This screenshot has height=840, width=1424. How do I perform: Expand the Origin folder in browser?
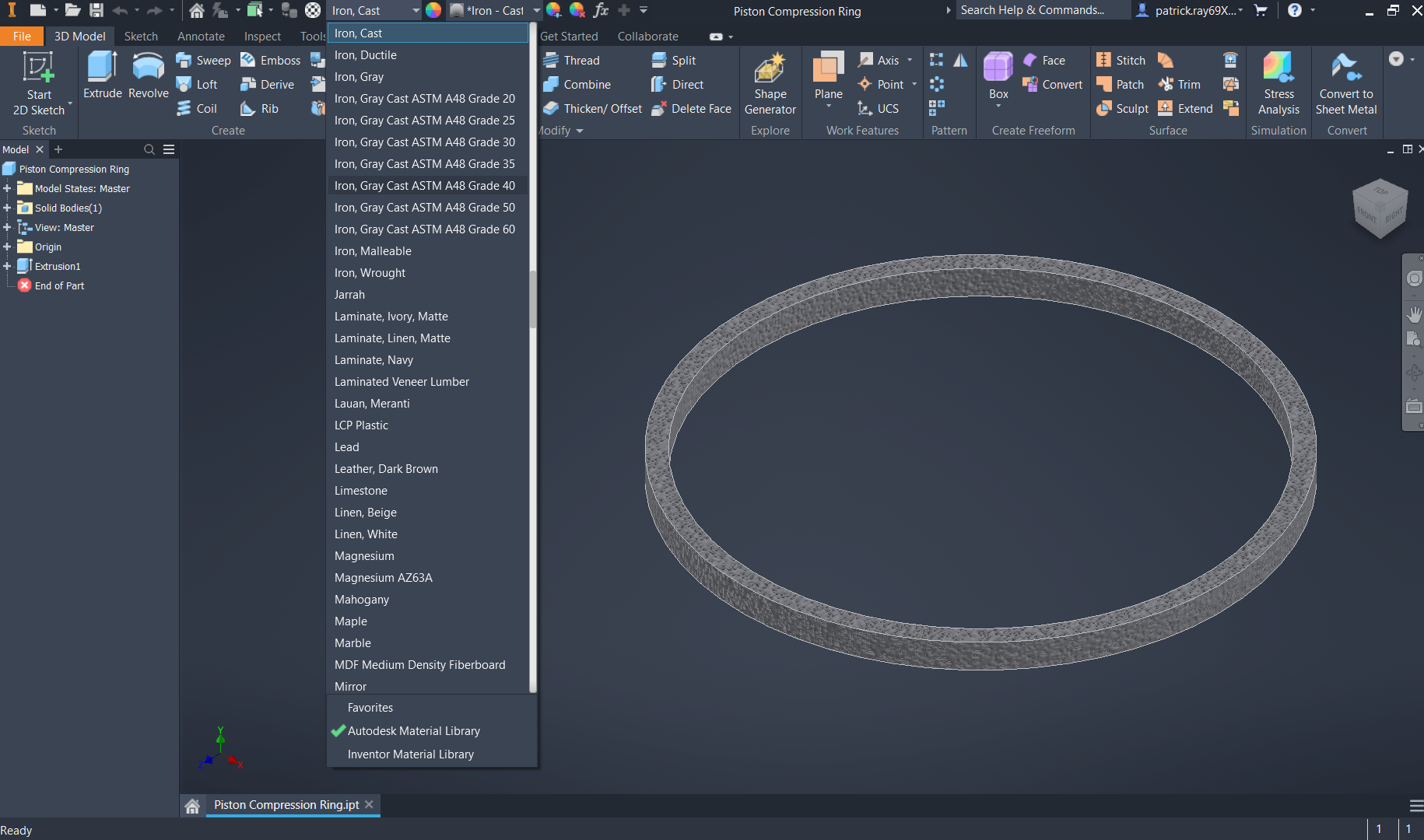pos(7,247)
